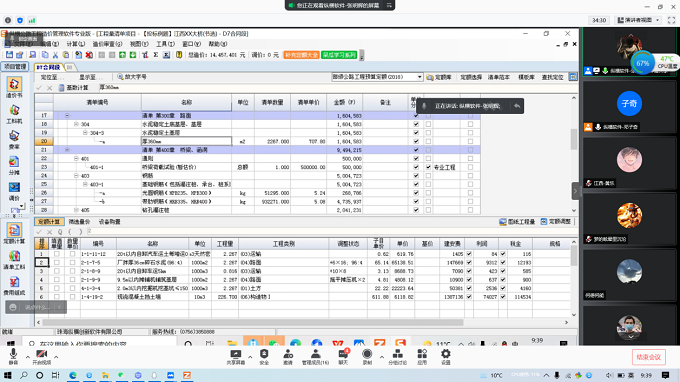Screen dimensions: 680x382
Task: Click the copy icon in toolbar
Action: click(45, 55)
